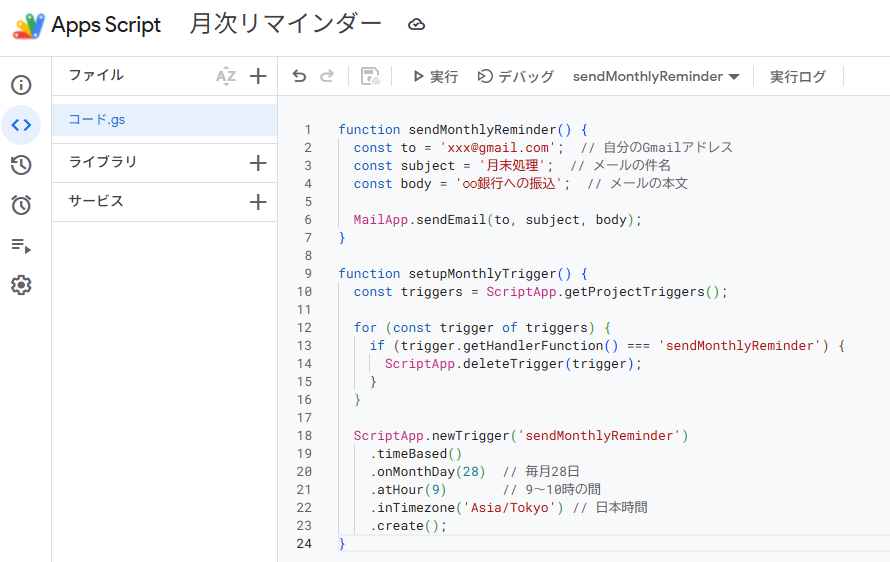Sort files alphabetically with AZ icon

click(x=226, y=76)
